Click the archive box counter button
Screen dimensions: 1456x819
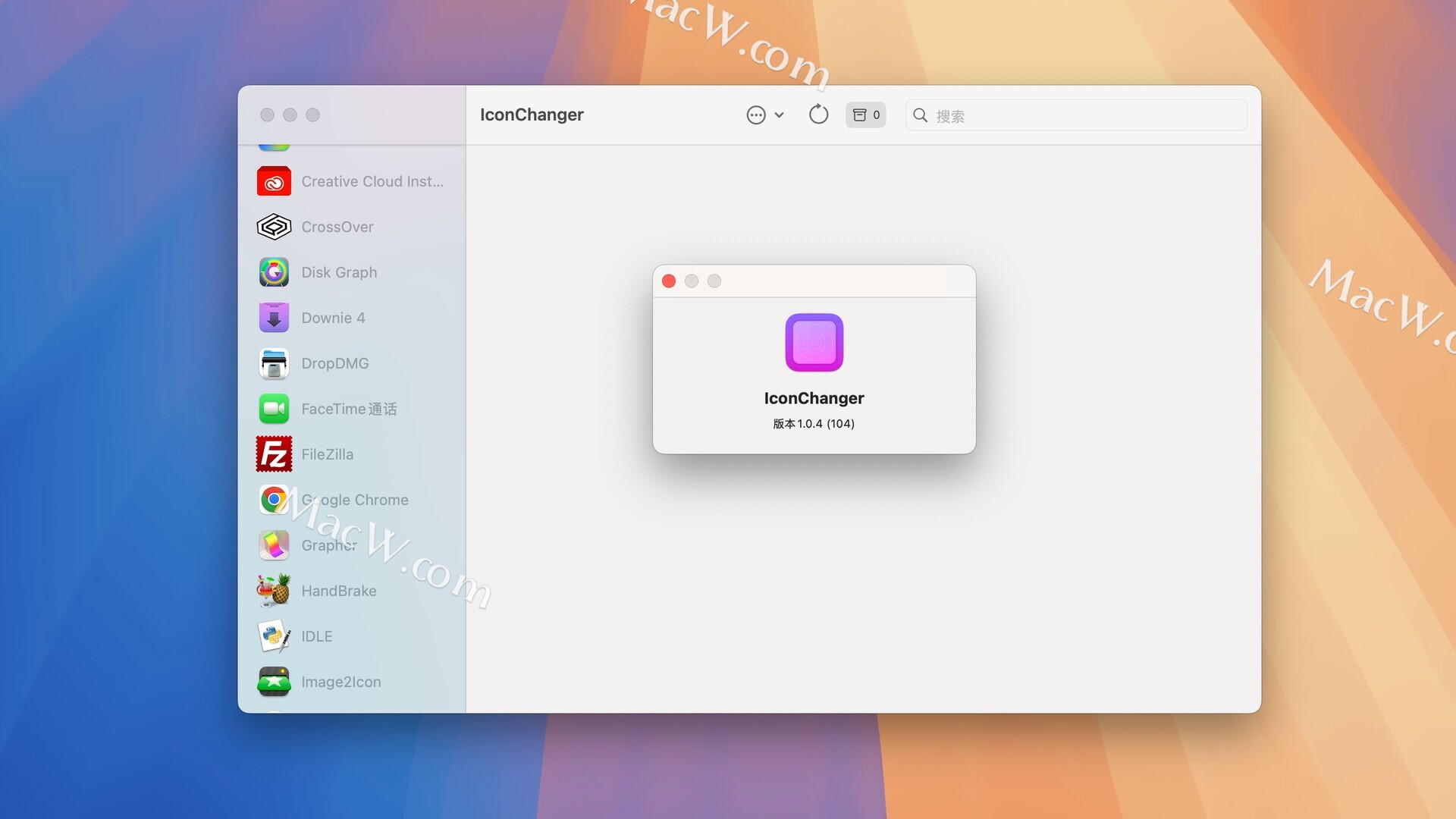[866, 115]
